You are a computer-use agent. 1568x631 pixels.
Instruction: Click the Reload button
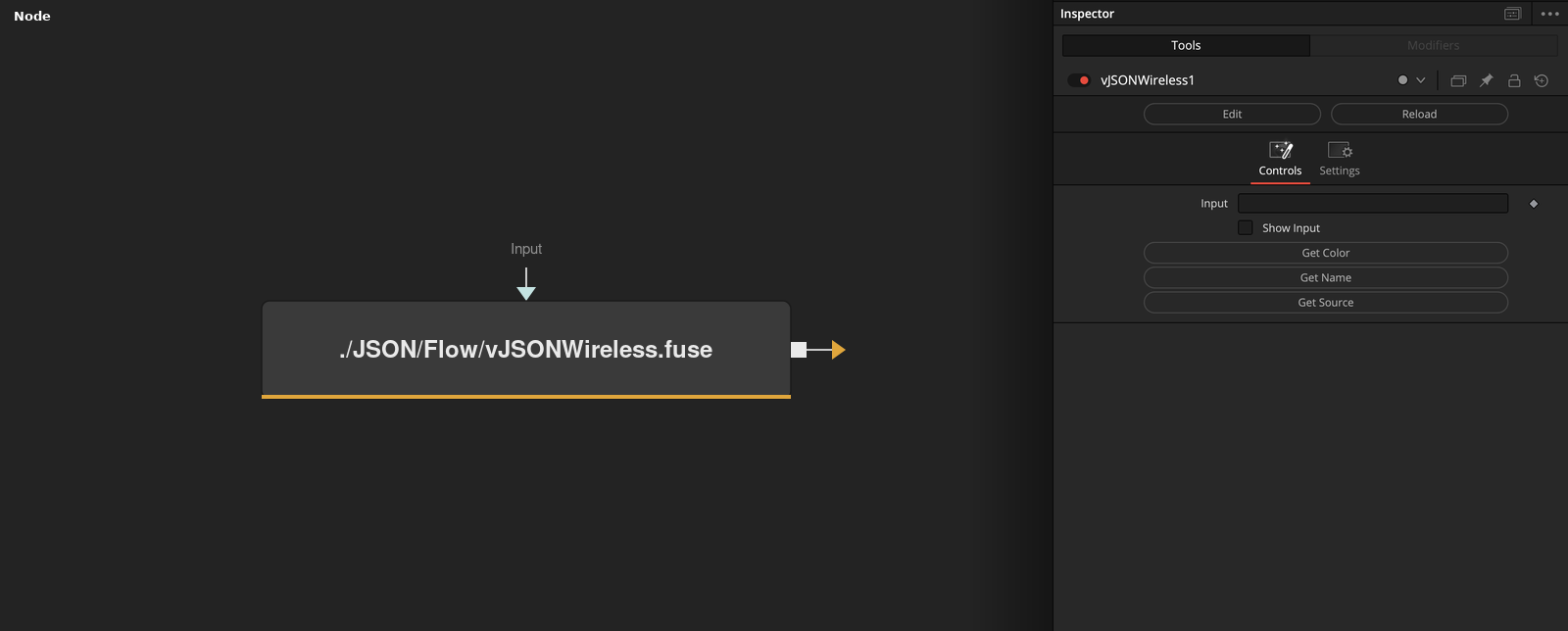click(x=1419, y=114)
